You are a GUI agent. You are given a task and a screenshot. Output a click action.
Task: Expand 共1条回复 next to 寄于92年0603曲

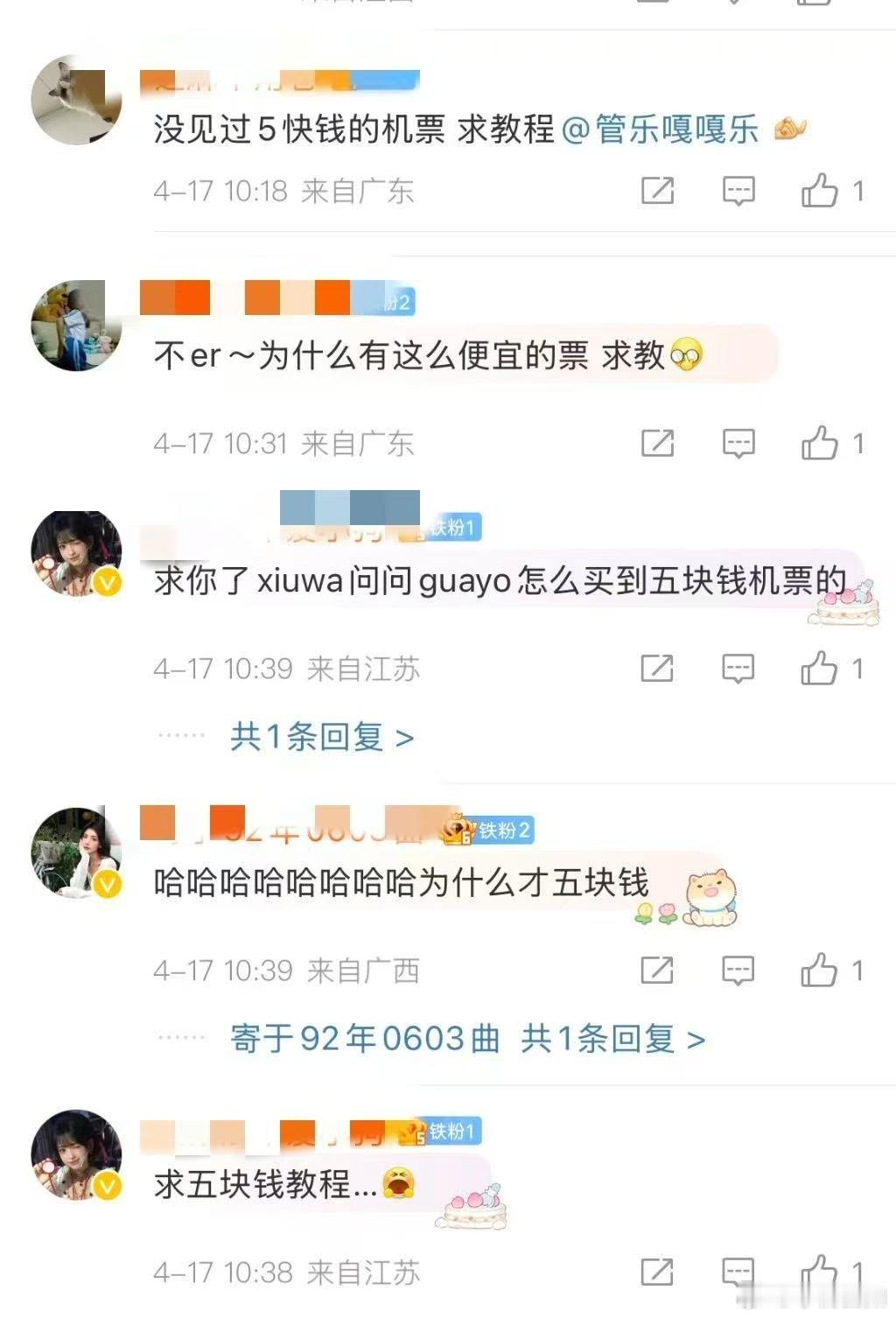click(x=613, y=1039)
